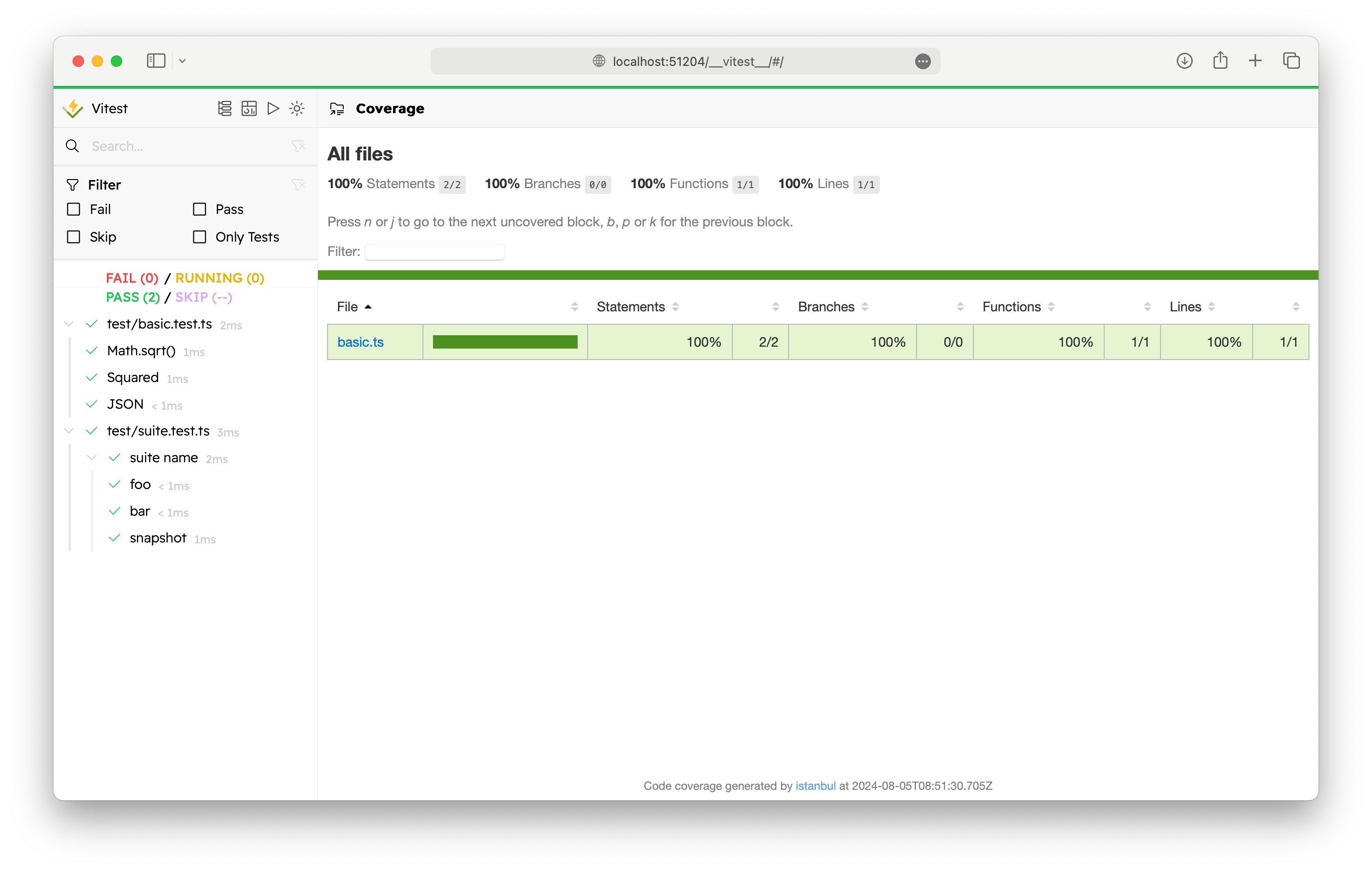Open the basic.ts coverage report link
The width and height of the screenshot is (1372, 871).
point(360,342)
